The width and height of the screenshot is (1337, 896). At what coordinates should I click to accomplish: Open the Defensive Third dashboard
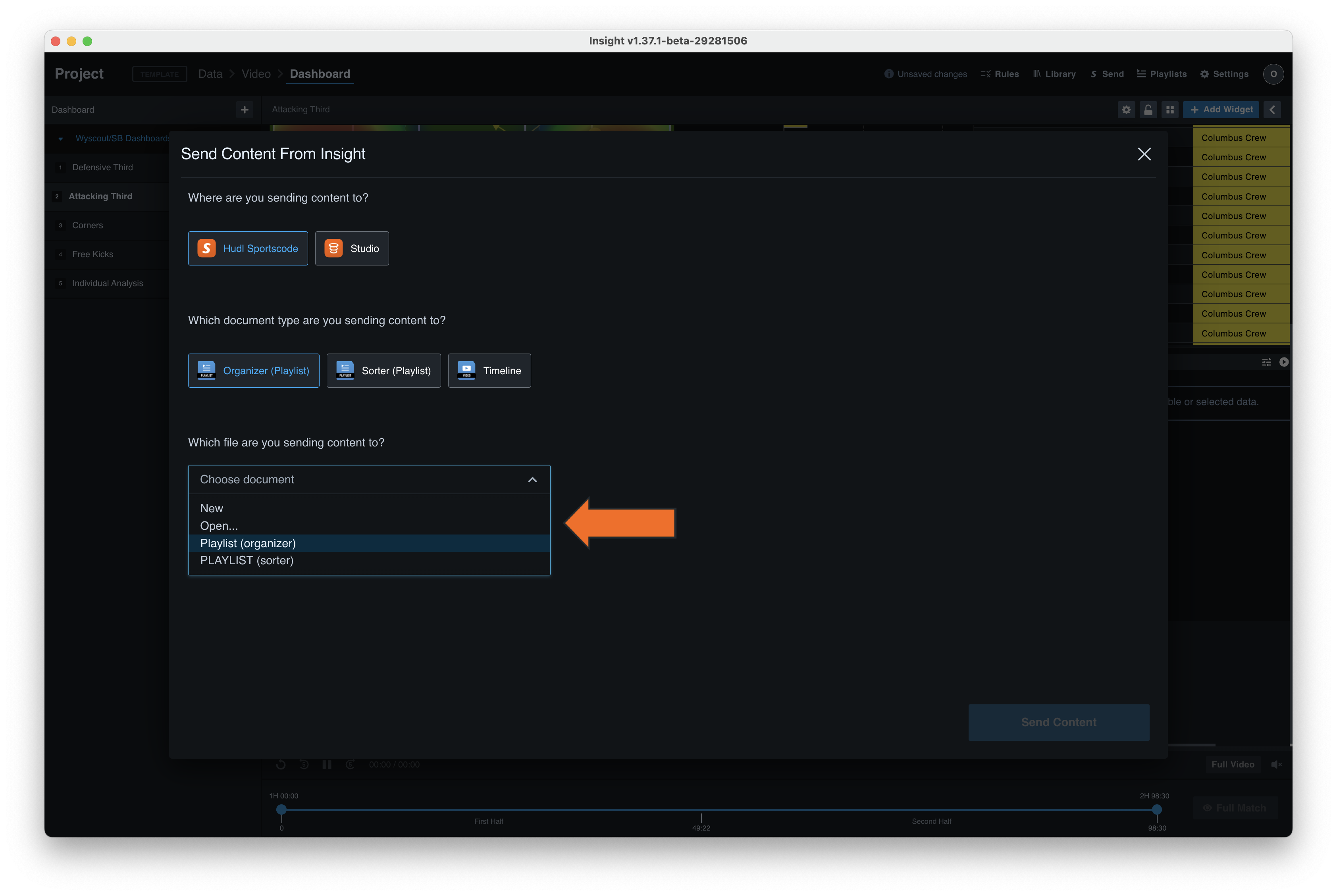point(102,167)
